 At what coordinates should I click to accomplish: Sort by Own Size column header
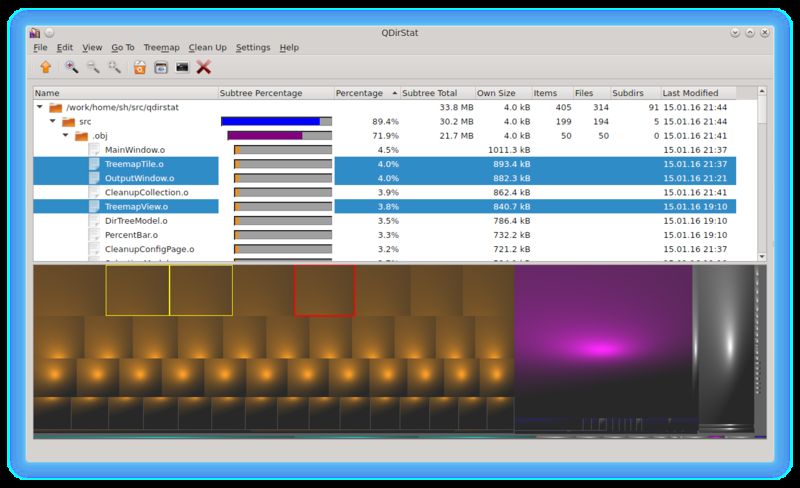[503, 93]
